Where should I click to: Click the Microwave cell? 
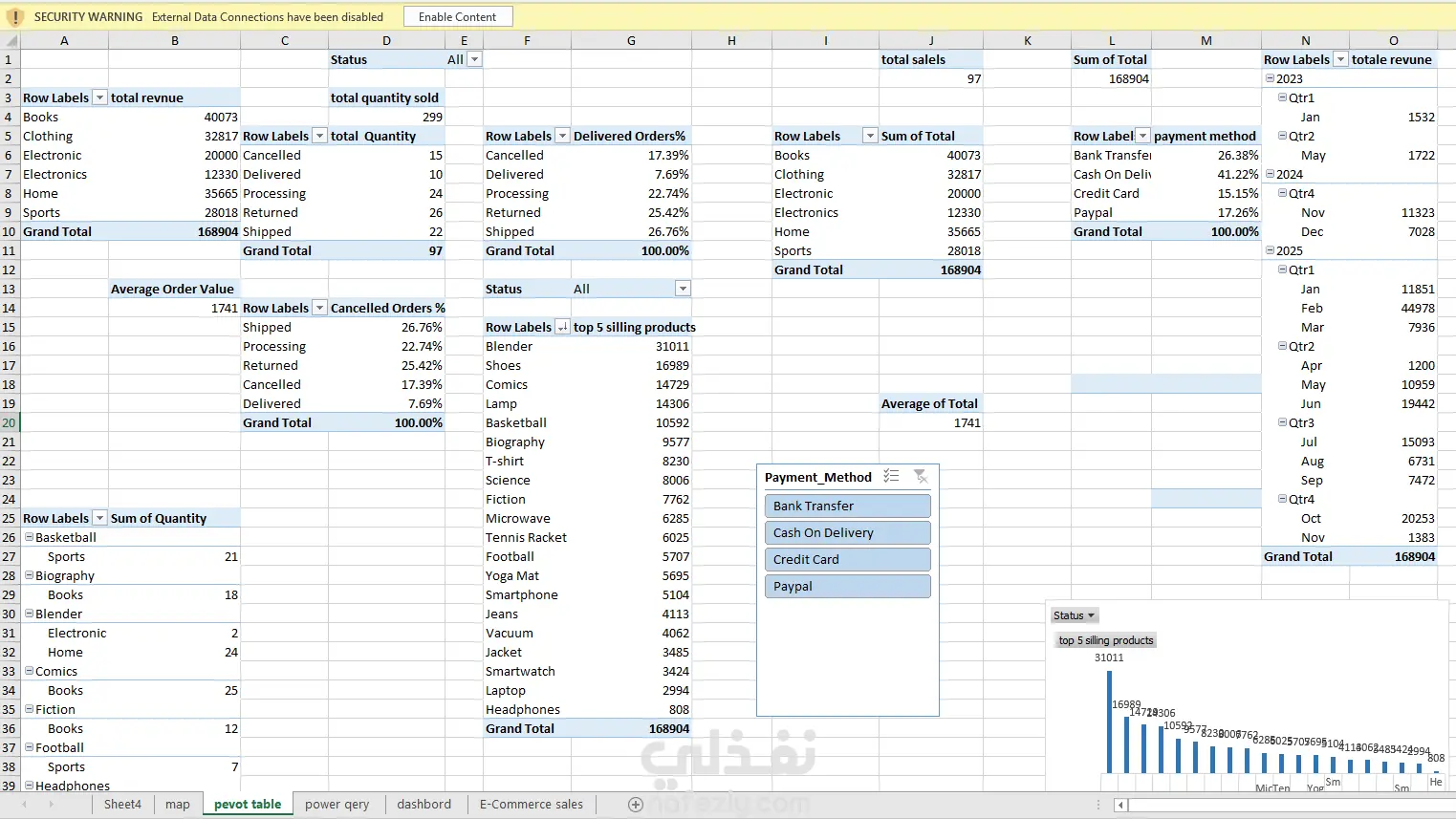click(x=527, y=518)
